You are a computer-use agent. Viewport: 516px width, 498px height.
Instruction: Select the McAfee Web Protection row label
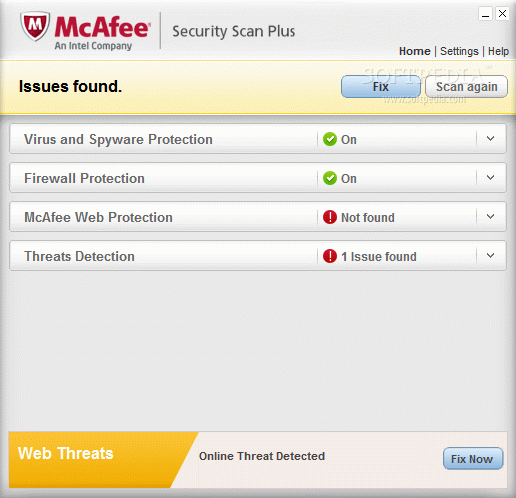click(98, 217)
